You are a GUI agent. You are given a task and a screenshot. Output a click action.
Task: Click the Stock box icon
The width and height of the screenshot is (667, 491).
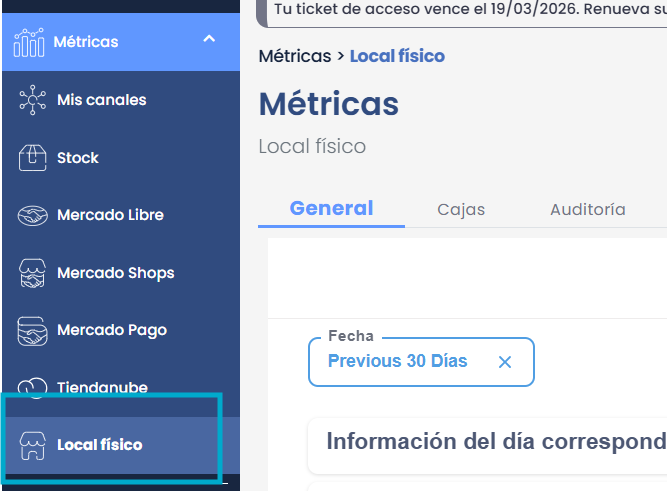pyautogui.click(x=32, y=158)
